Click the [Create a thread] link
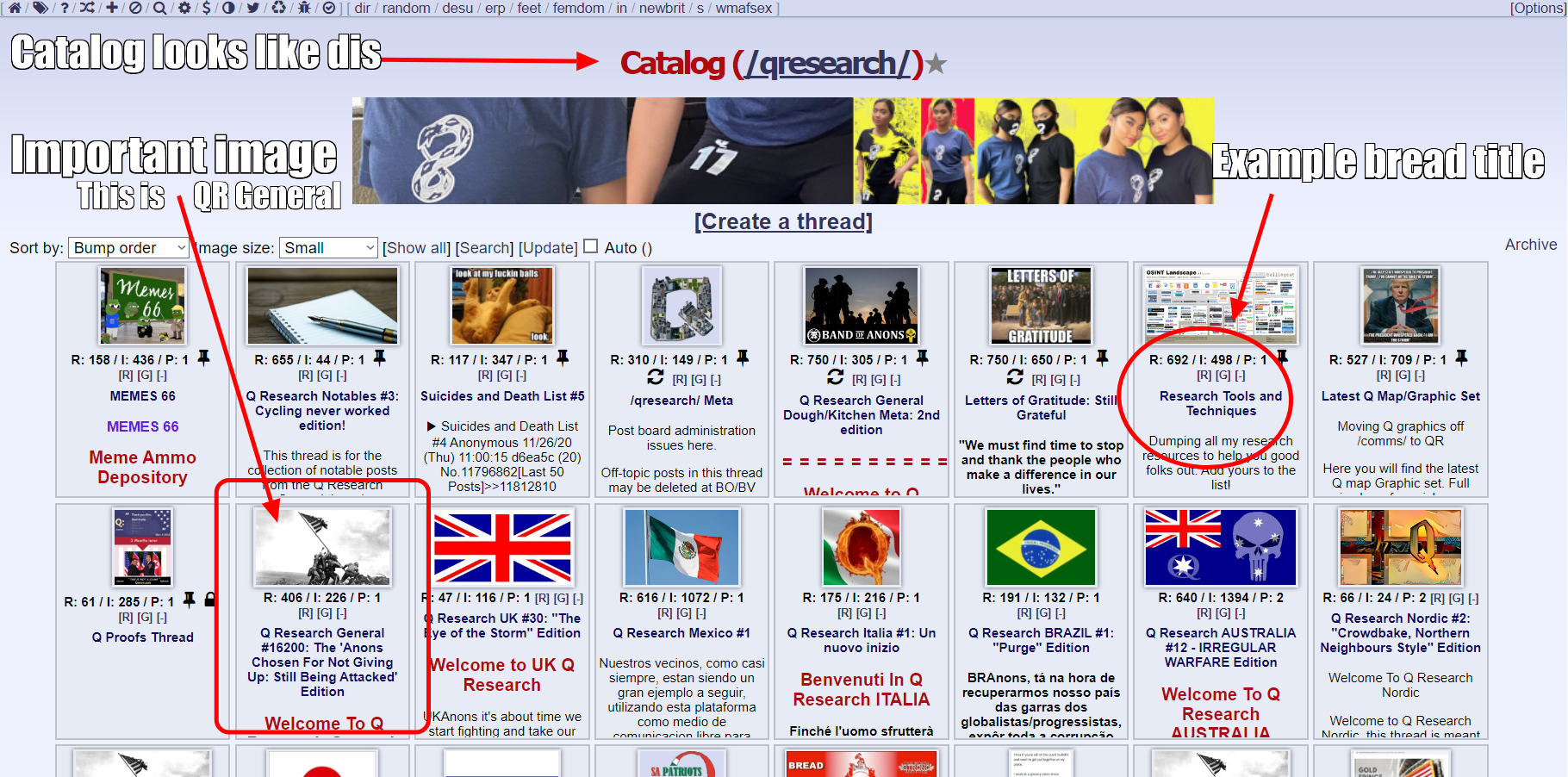The height and width of the screenshot is (777, 1568). pos(783,222)
